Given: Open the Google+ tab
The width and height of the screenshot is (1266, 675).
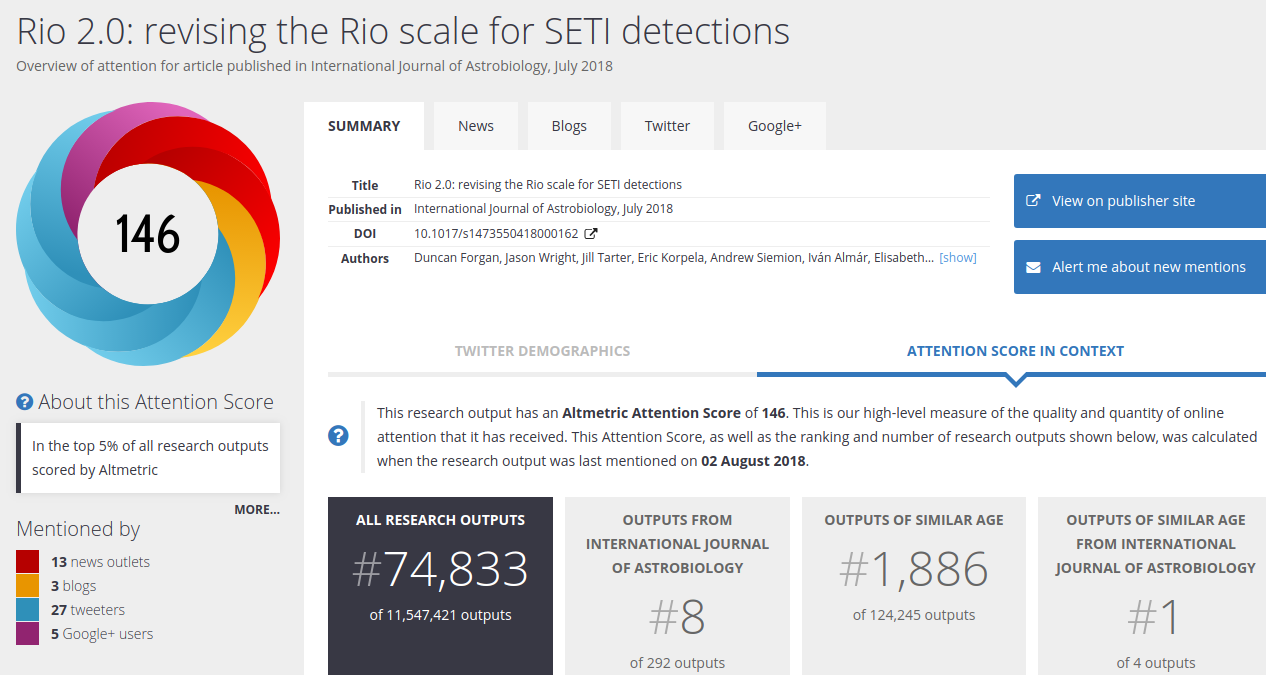Looking at the screenshot, I should click(775, 126).
